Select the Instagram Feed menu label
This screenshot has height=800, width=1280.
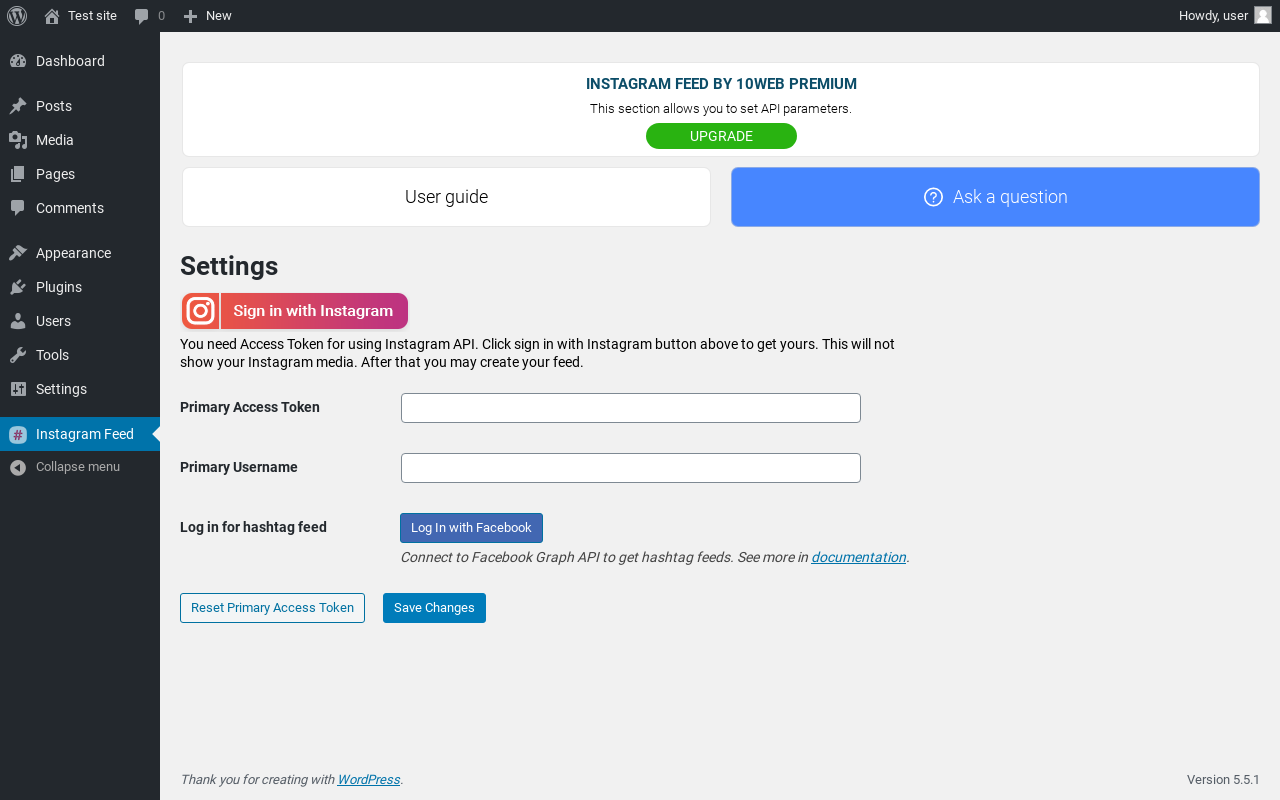85,434
